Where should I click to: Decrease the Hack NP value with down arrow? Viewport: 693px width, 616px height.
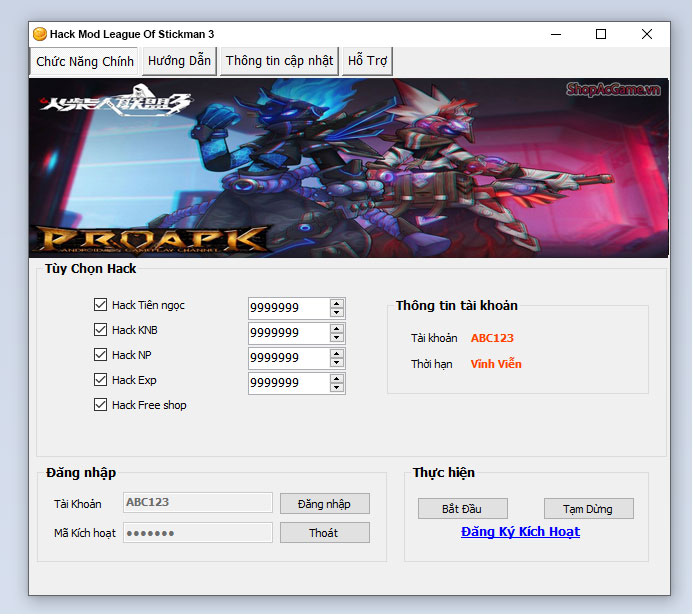click(337, 363)
